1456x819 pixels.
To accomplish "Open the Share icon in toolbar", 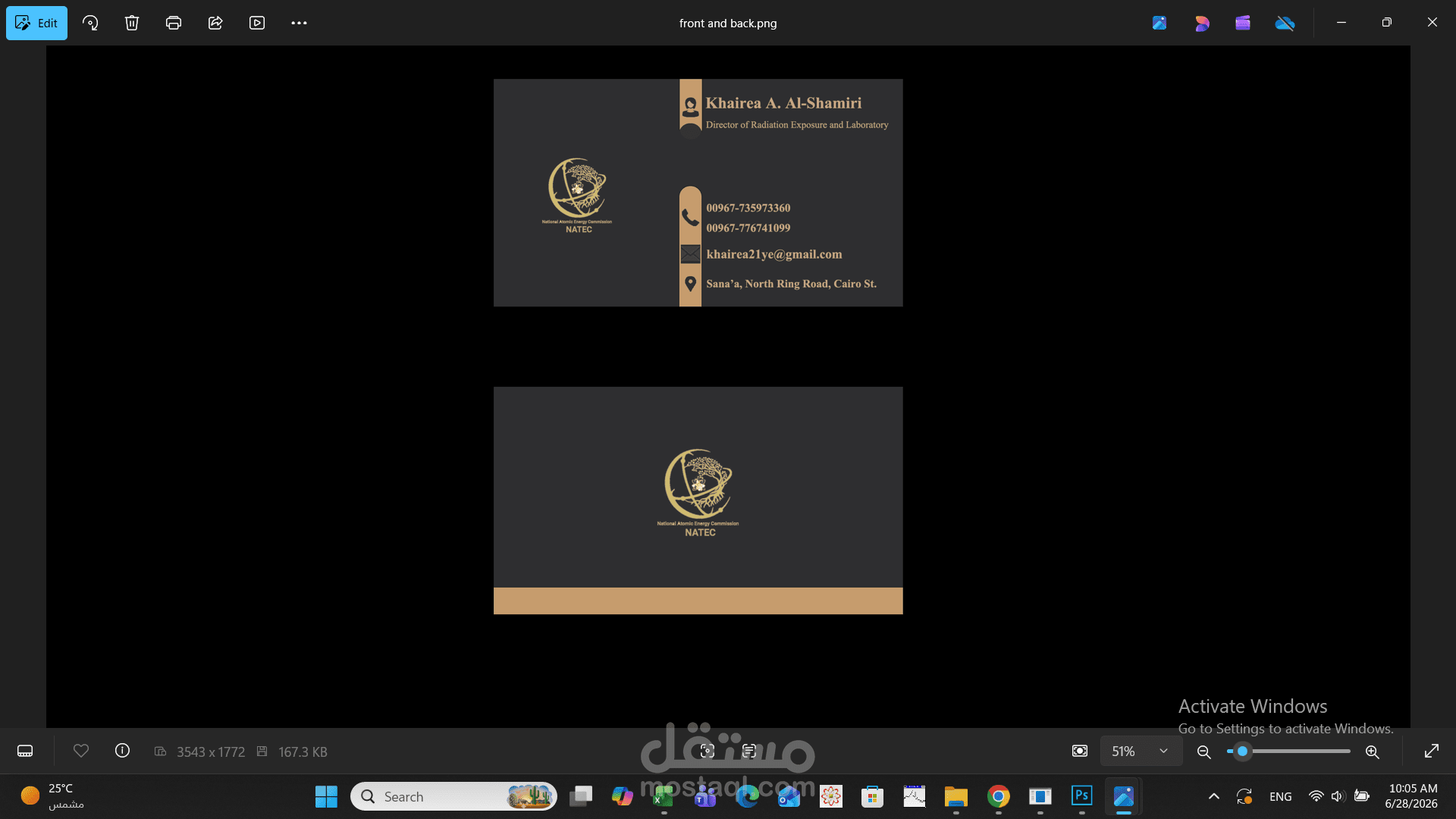I will click(215, 23).
